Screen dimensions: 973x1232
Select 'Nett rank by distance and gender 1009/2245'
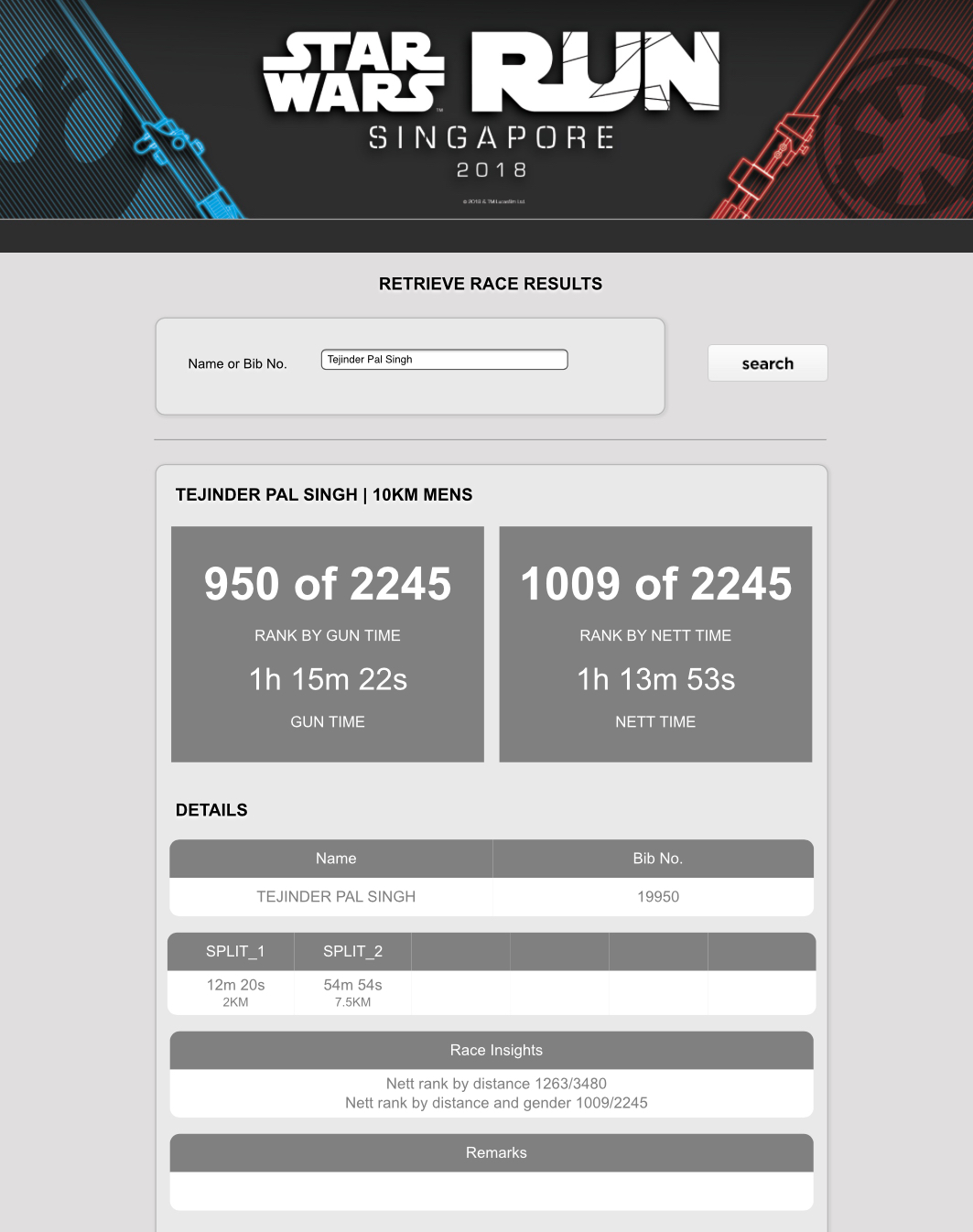pos(496,1103)
